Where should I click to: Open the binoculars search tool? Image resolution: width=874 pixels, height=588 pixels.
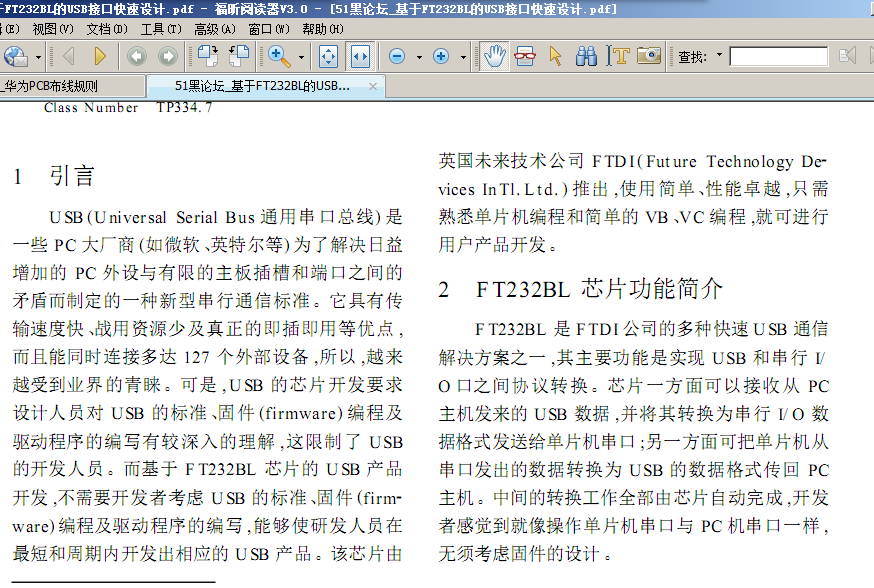coord(586,56)
